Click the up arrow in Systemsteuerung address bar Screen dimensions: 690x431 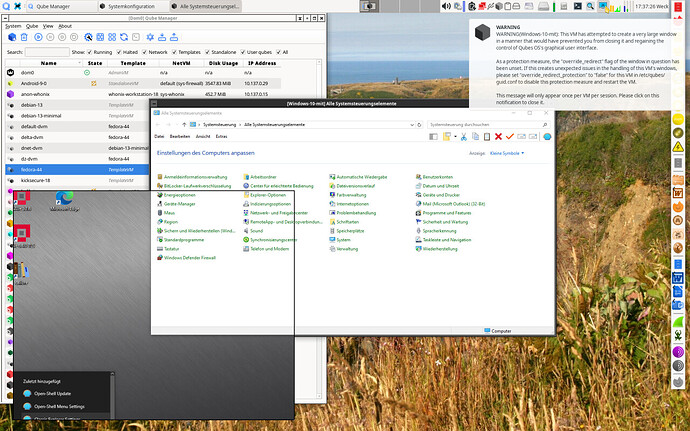[x=184, y=125]
